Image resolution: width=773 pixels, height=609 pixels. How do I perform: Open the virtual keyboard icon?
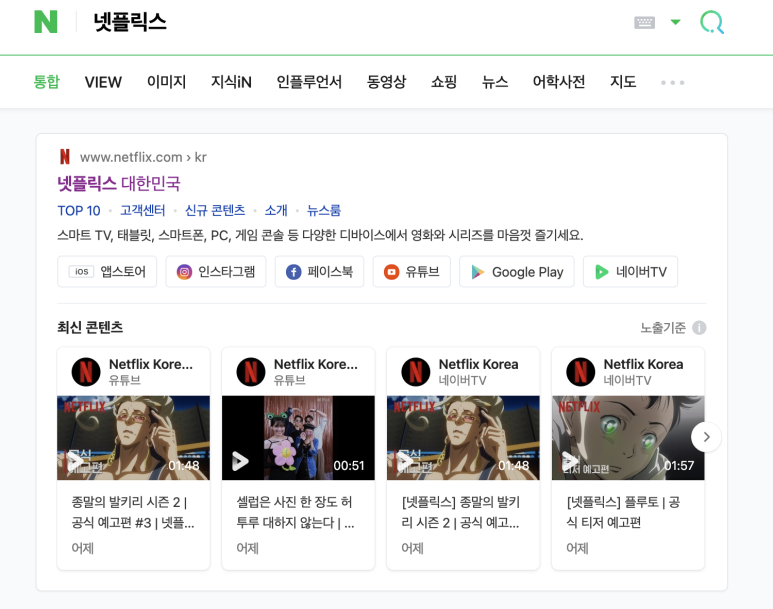coord(644,23)
